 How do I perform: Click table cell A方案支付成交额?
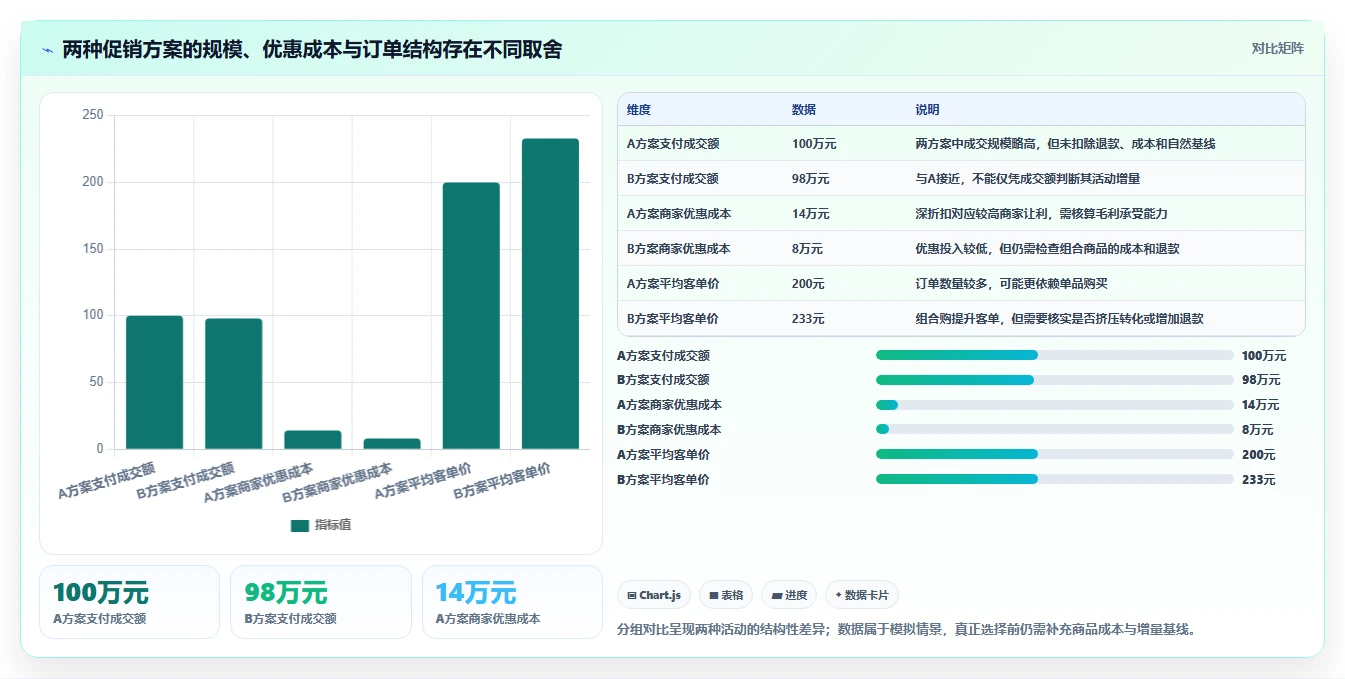pyautogui.click(x=673, y=144)
